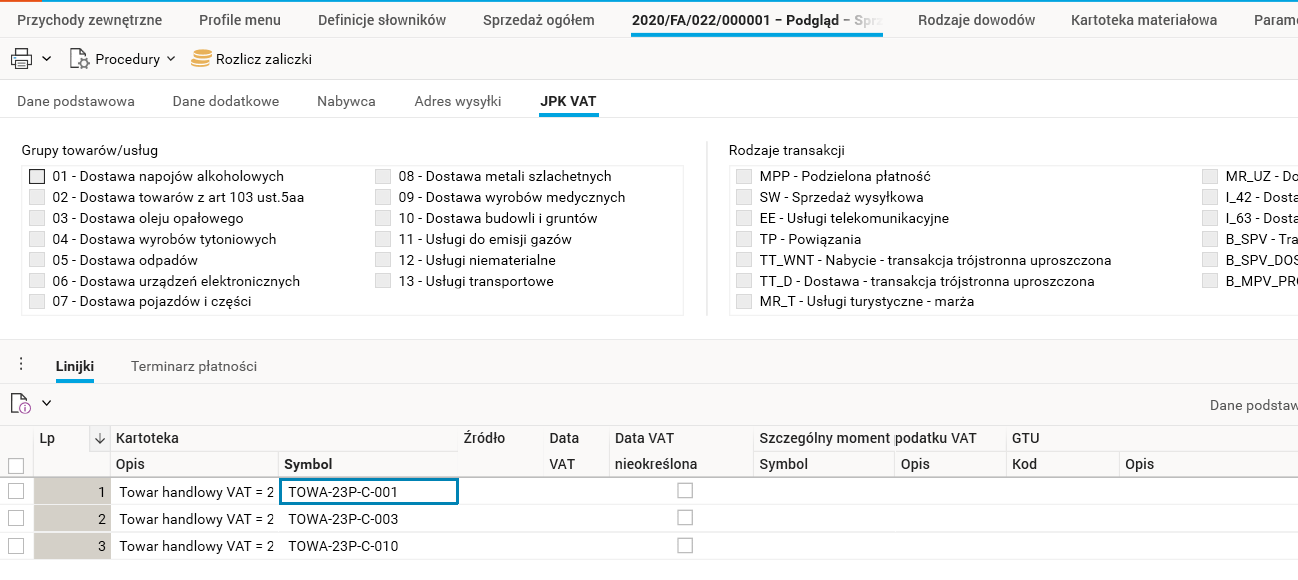Tick Data VAT nieokreślona for row 1
This screenshot has width=1298, height=580.
point(684,490)
